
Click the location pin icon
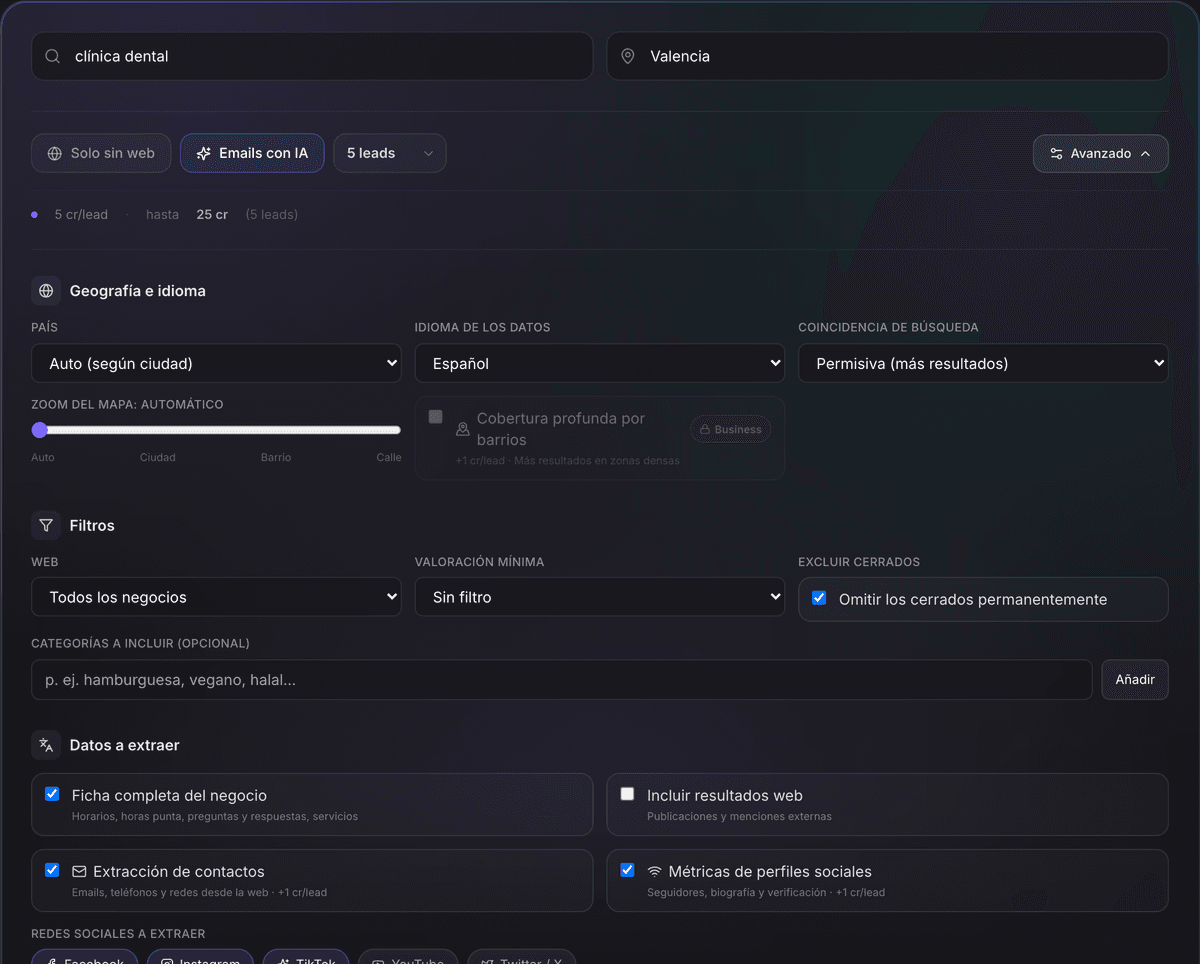(628, 57)
